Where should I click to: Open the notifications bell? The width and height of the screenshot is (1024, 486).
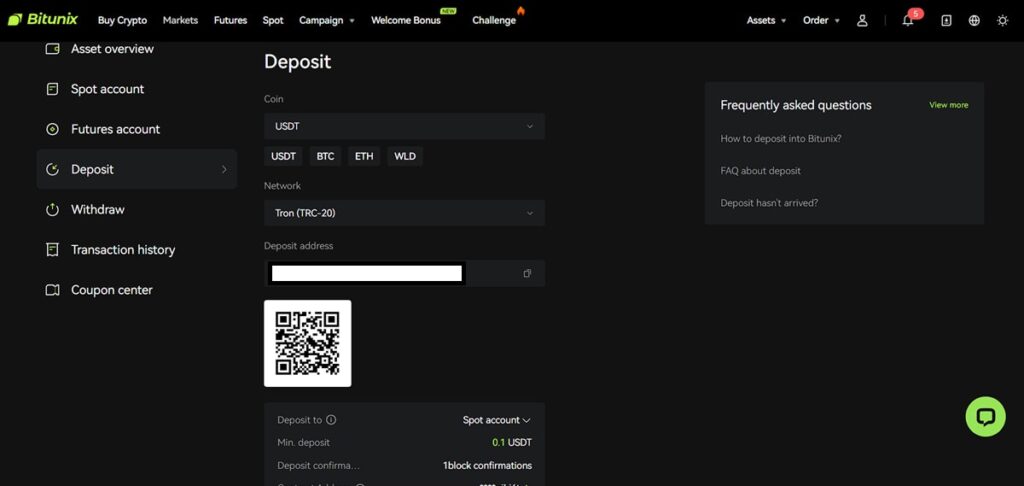(x=908, y=20)
